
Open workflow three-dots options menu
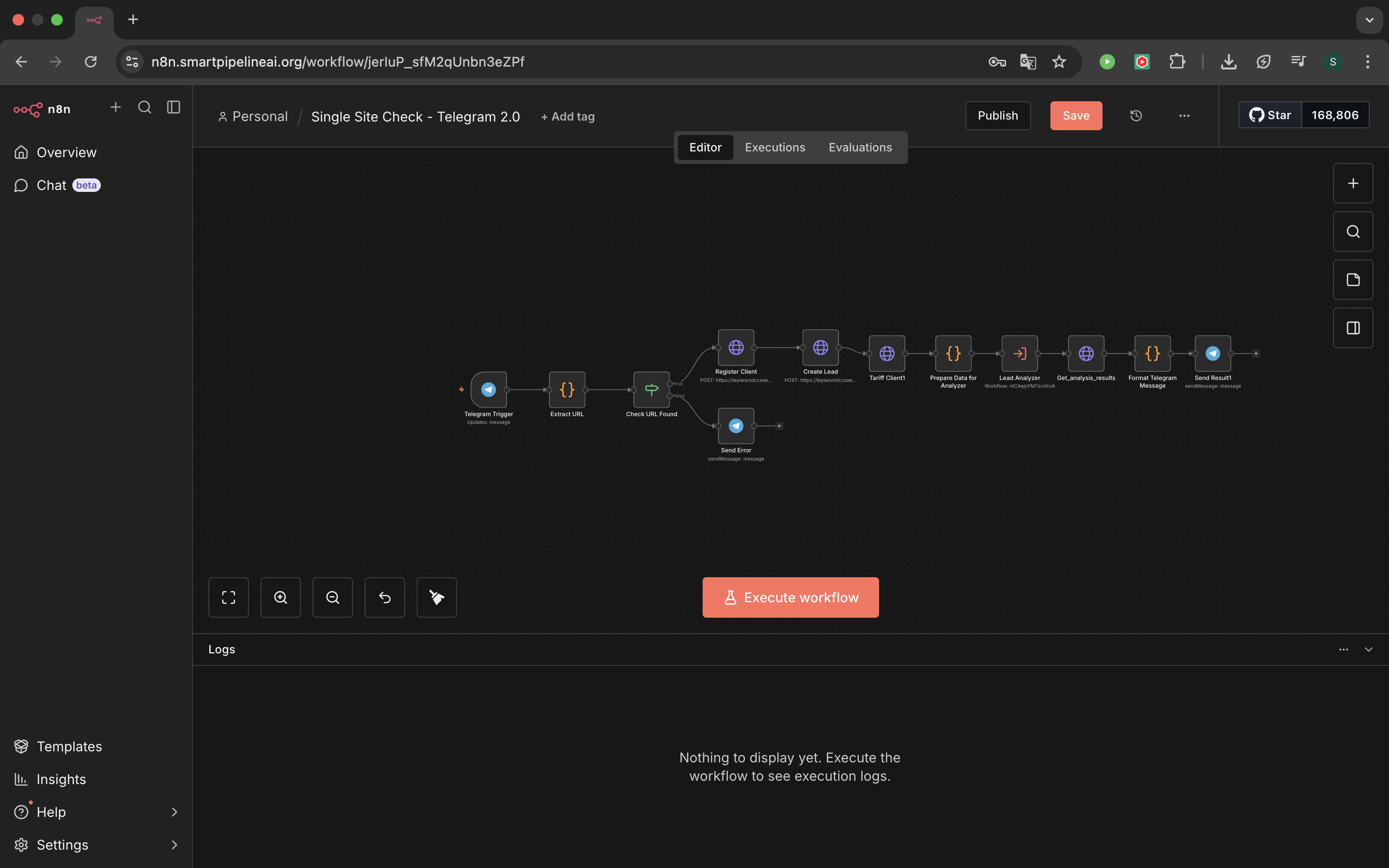coord(1184,116)
